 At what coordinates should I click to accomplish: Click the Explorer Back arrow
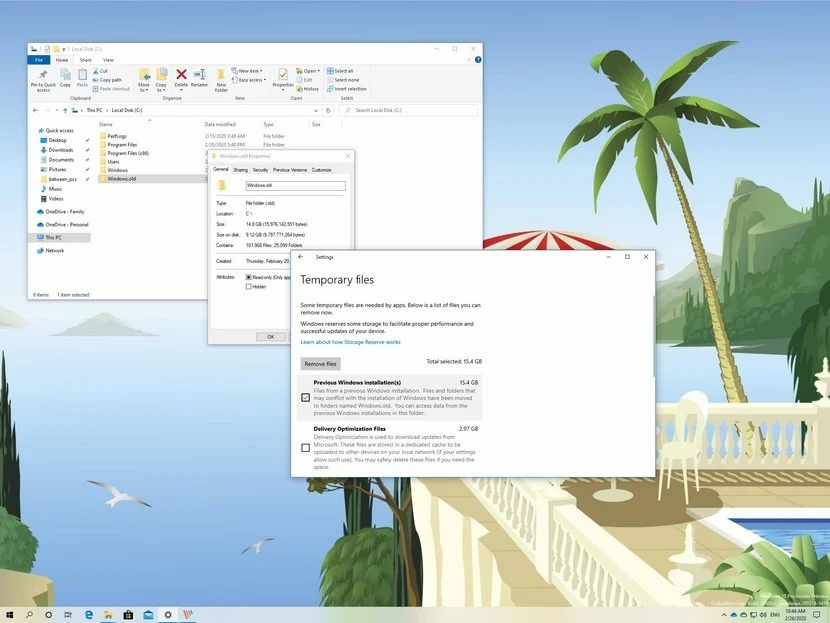click(35, 110)
